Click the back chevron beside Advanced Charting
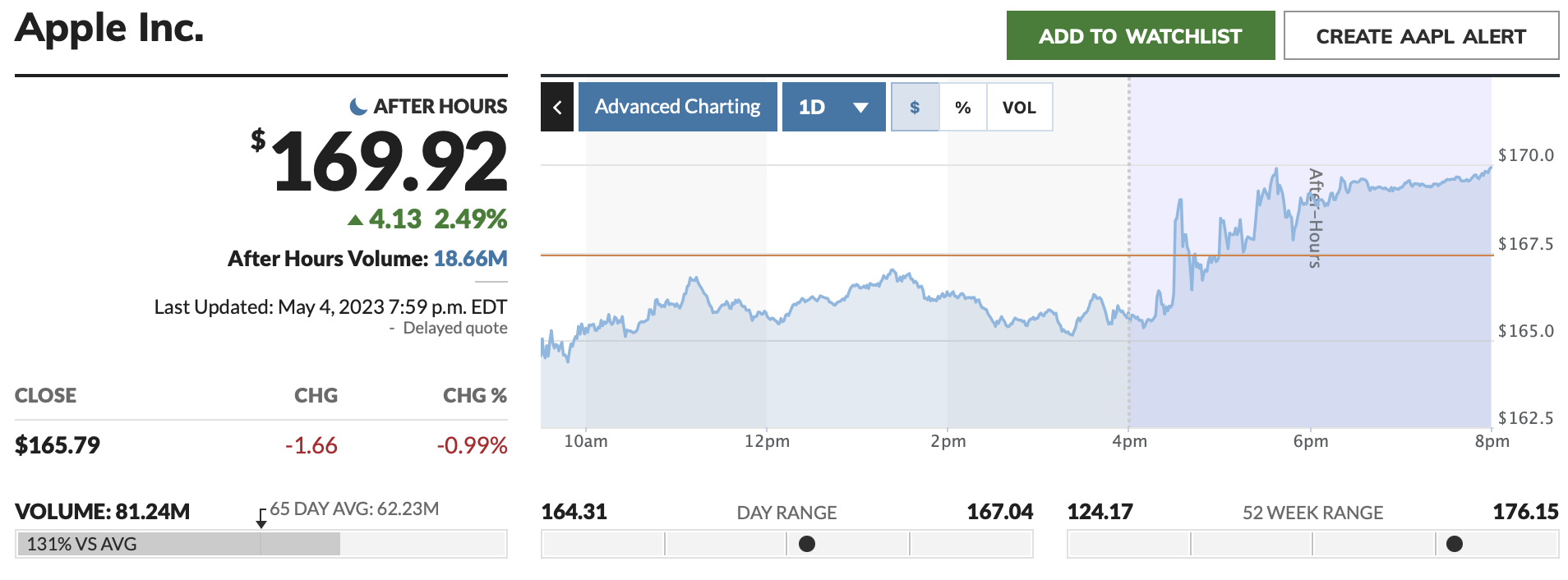 coord(557,107)
